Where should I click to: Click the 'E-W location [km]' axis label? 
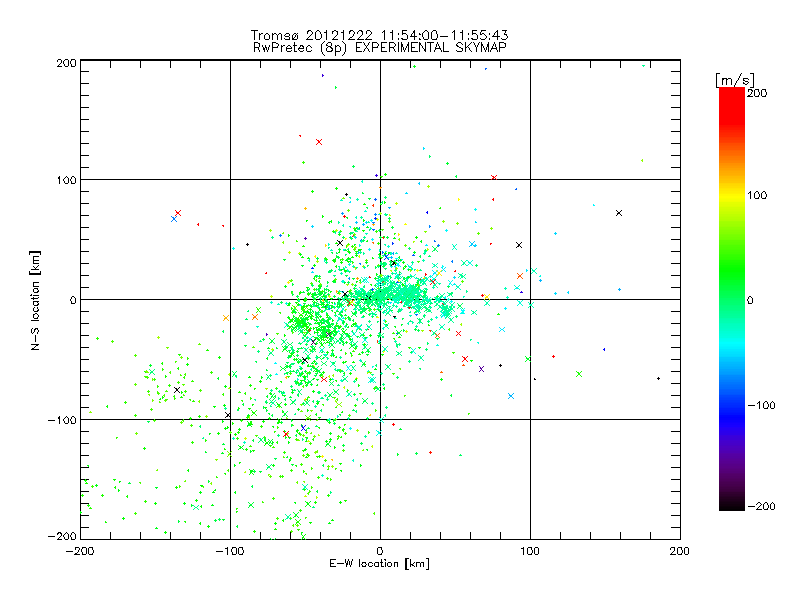pyautogui.click(x=379, y=563)
